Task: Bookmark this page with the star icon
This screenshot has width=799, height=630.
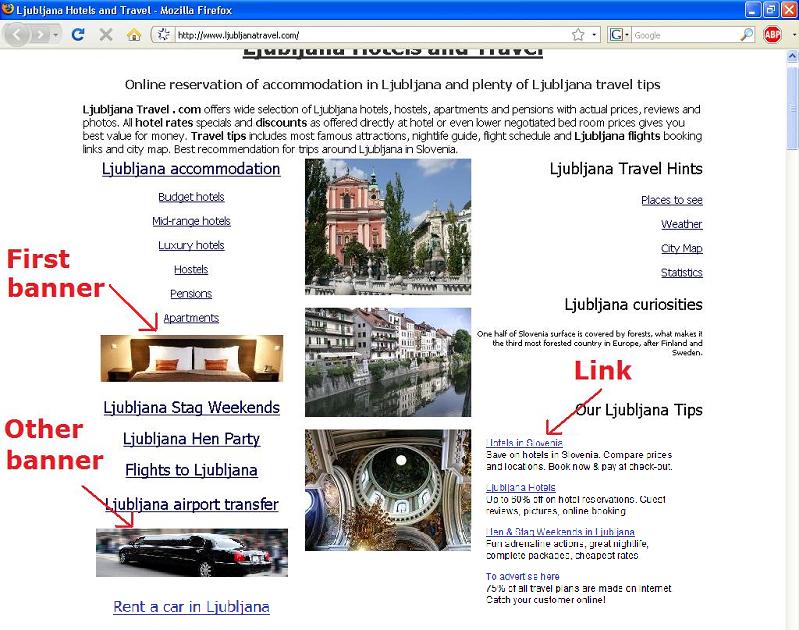Action: point(578,34)
